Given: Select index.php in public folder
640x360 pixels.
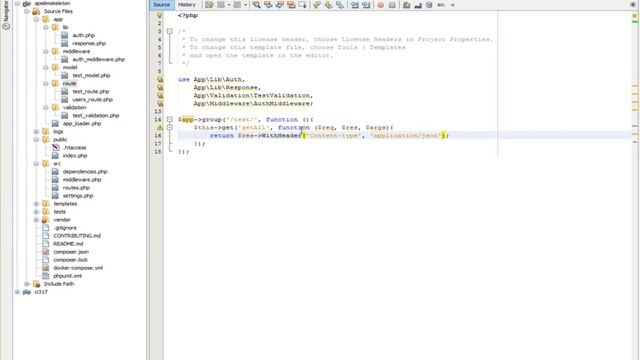Looking at the screenshot, I should (75, 156).
